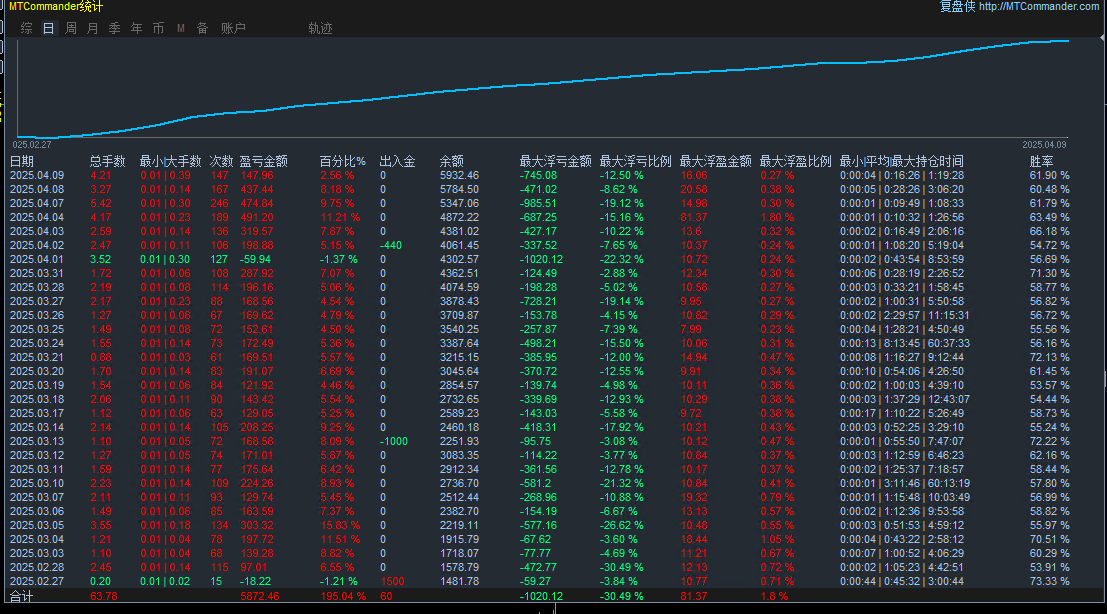
Task: Click the 72.13 % win rate cell
Action: click(1049, 358)
